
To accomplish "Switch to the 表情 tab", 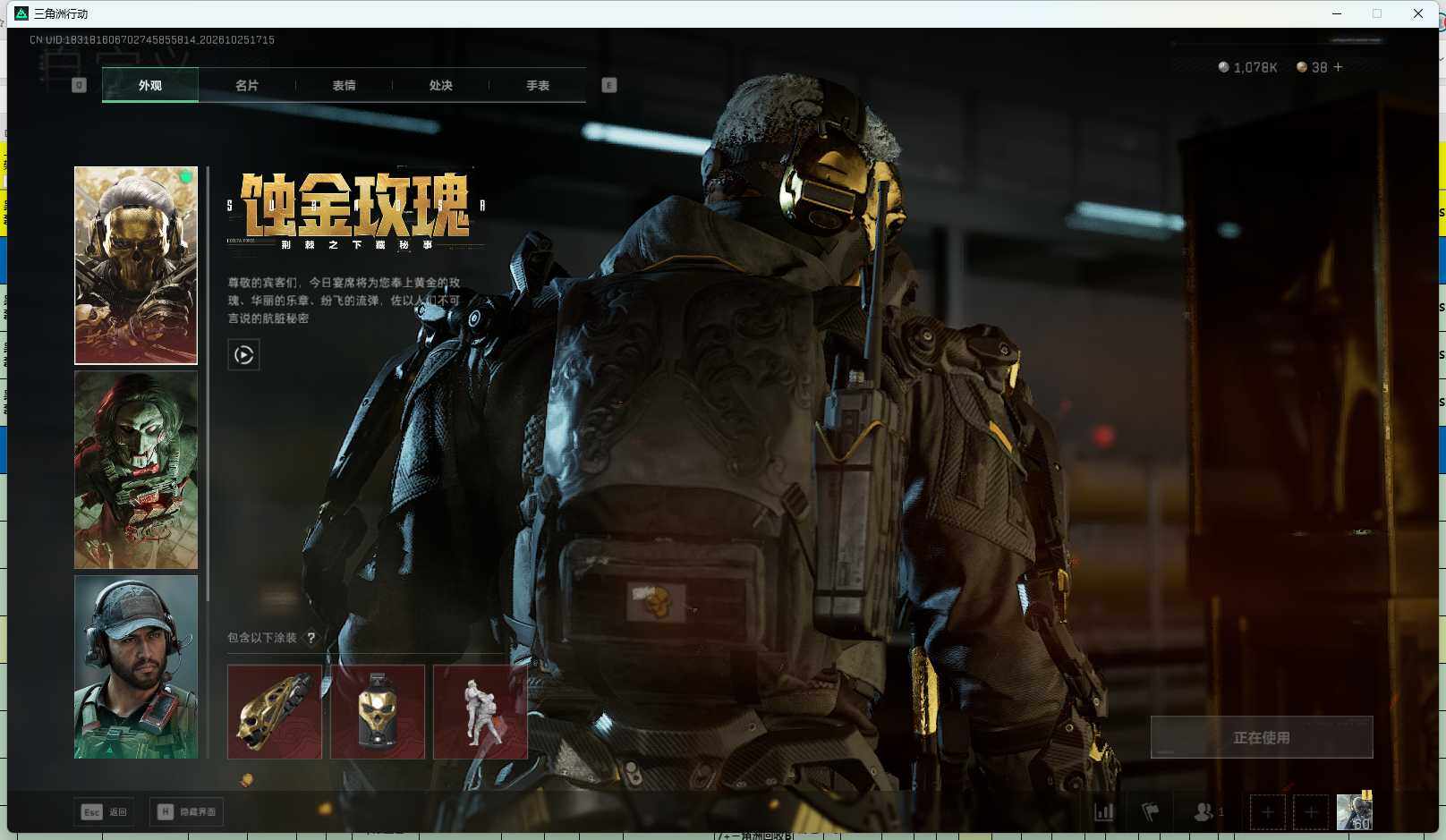I will tap(344, 85).
